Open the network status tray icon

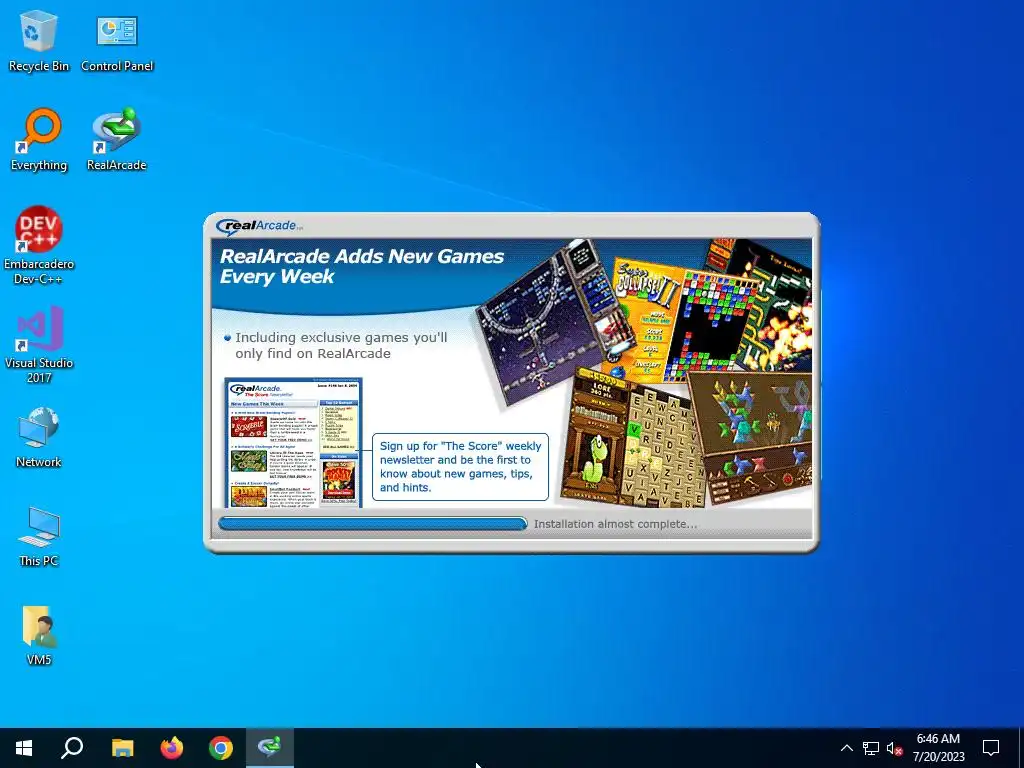pos(871,748)
